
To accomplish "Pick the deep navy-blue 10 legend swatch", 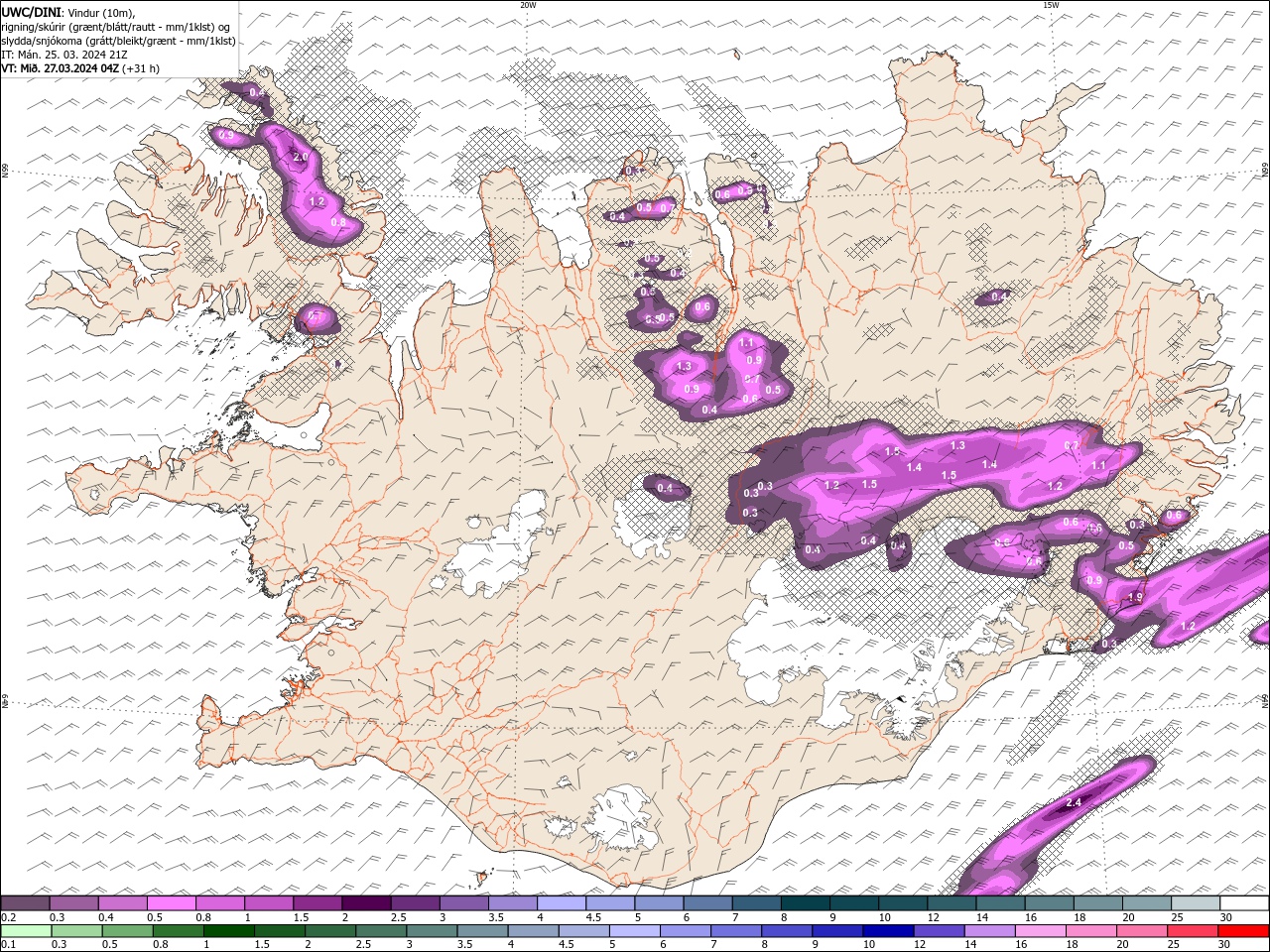I will coord(889,931).
